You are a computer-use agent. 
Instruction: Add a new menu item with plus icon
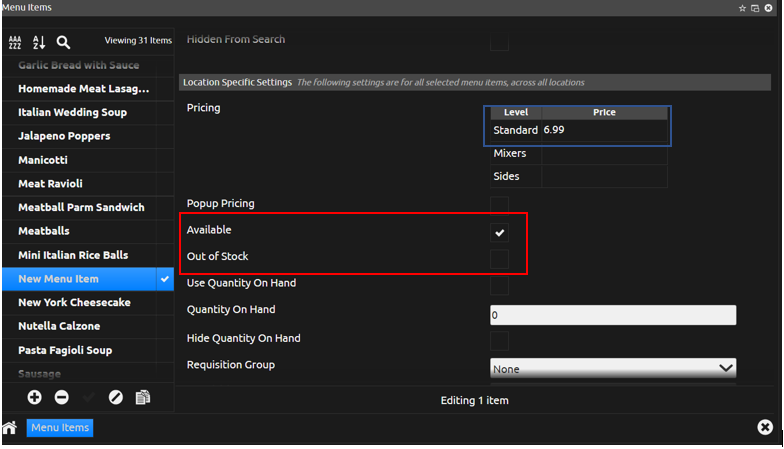(x=34, y=398)
